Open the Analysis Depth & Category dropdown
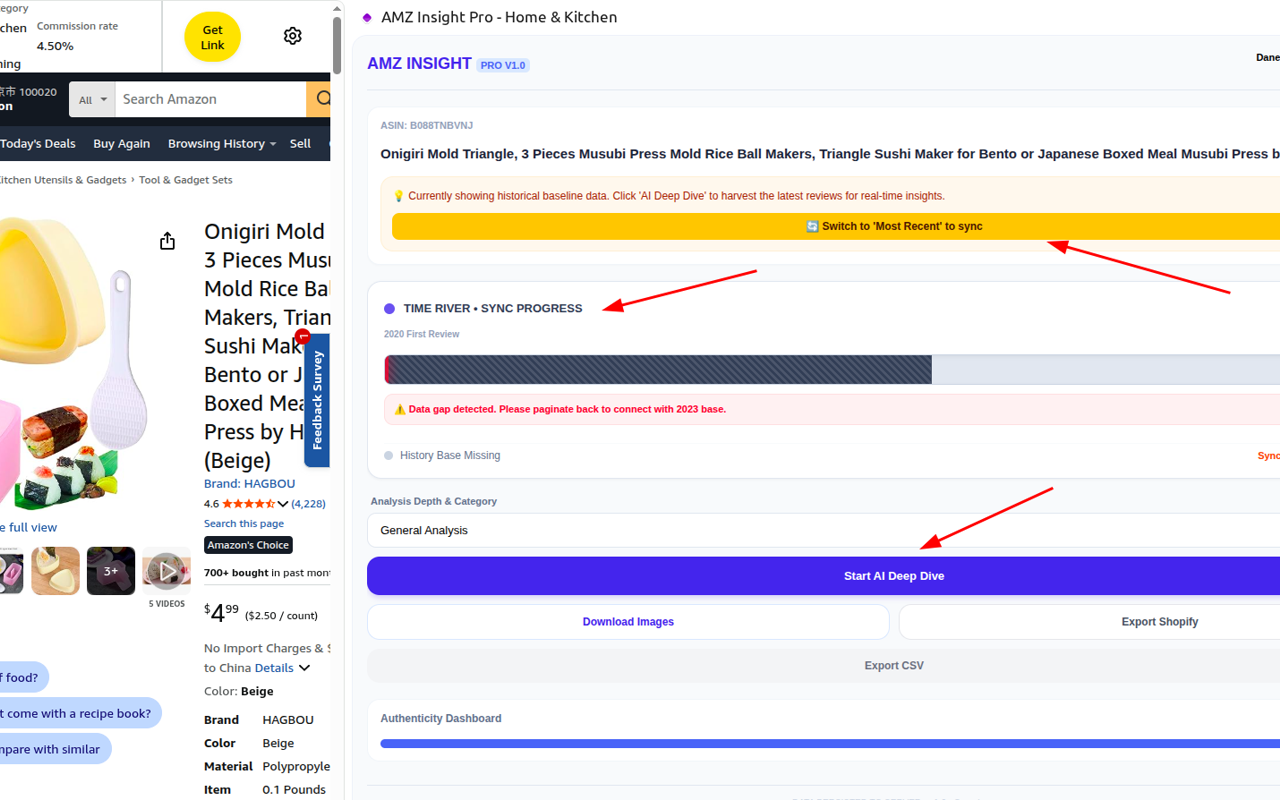 [x=823, y=530]
